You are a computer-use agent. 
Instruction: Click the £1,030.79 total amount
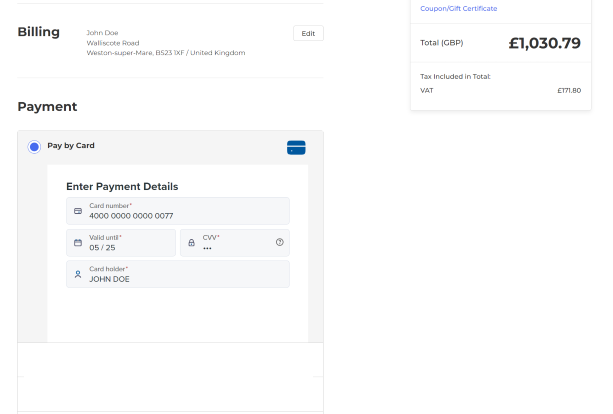[x=544, y=43]
